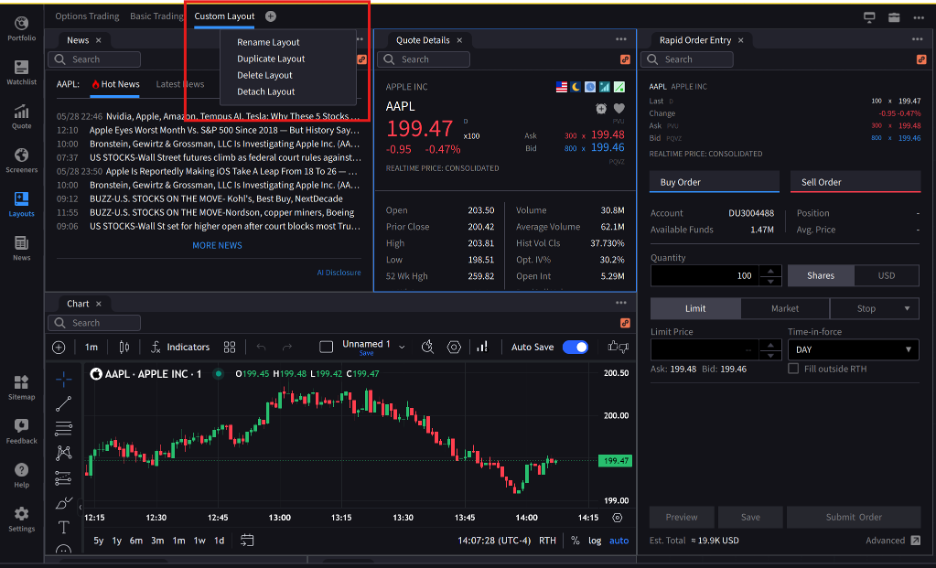Image resolution: width=936 pixels, height=568 pixels.
Task: Switch to the Options Trading tab
Action: pyautogui.click(x=87, y=16)
